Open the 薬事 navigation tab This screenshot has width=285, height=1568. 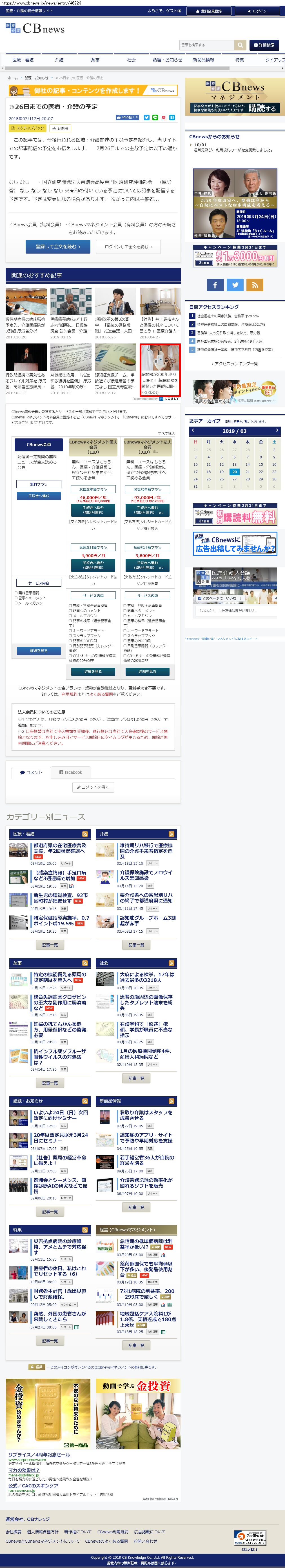click(x=95, y=60)
